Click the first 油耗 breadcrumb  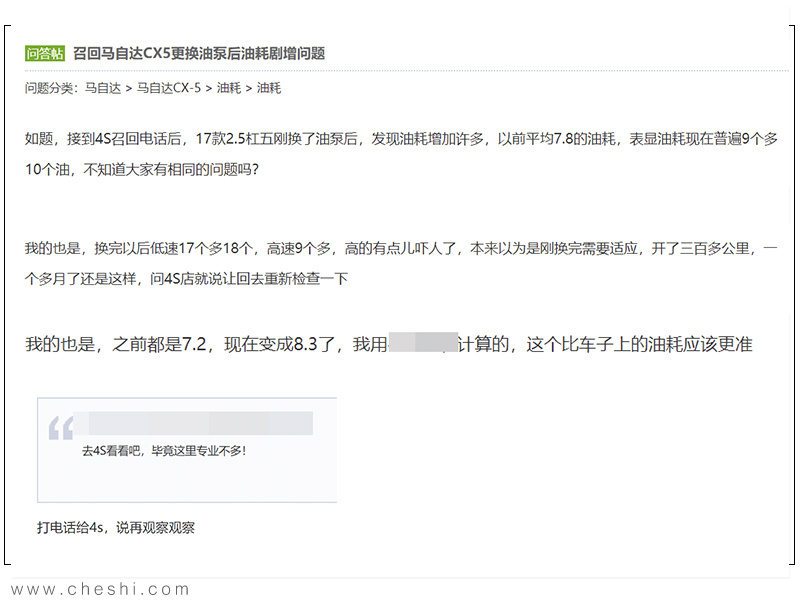click(x=229, y=88)
